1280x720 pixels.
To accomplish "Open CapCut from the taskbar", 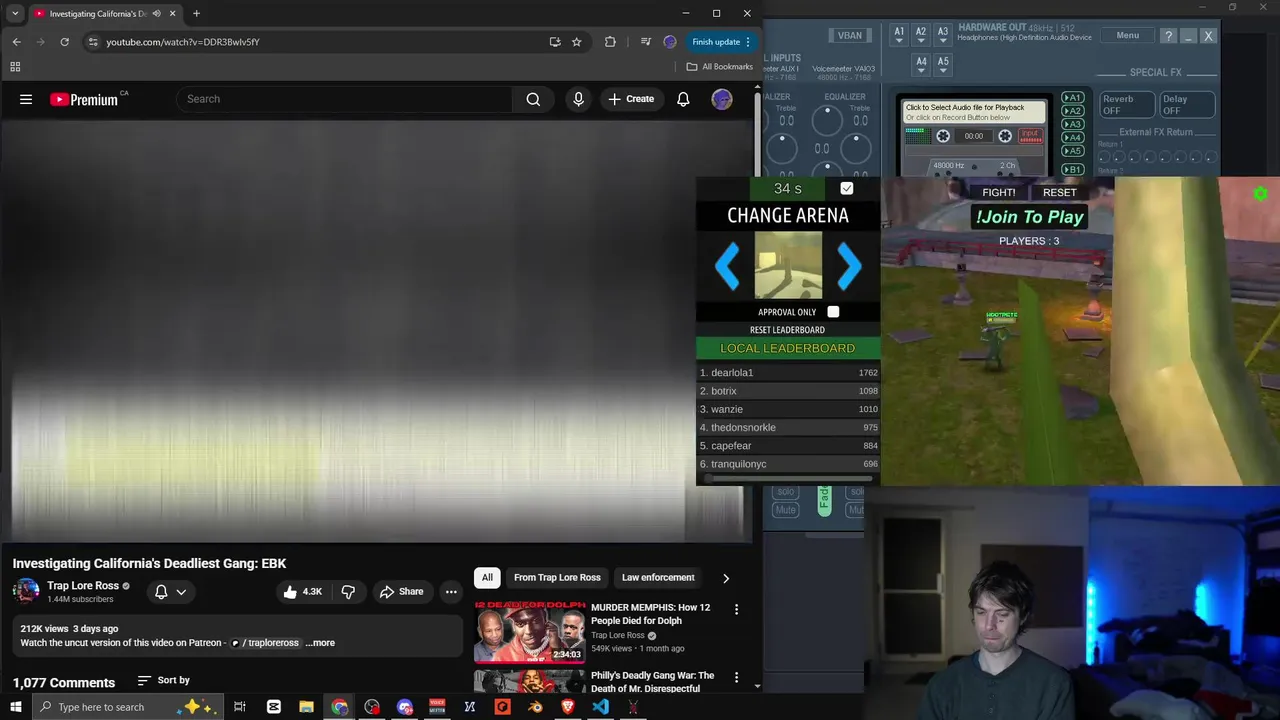I will [274, 707].
